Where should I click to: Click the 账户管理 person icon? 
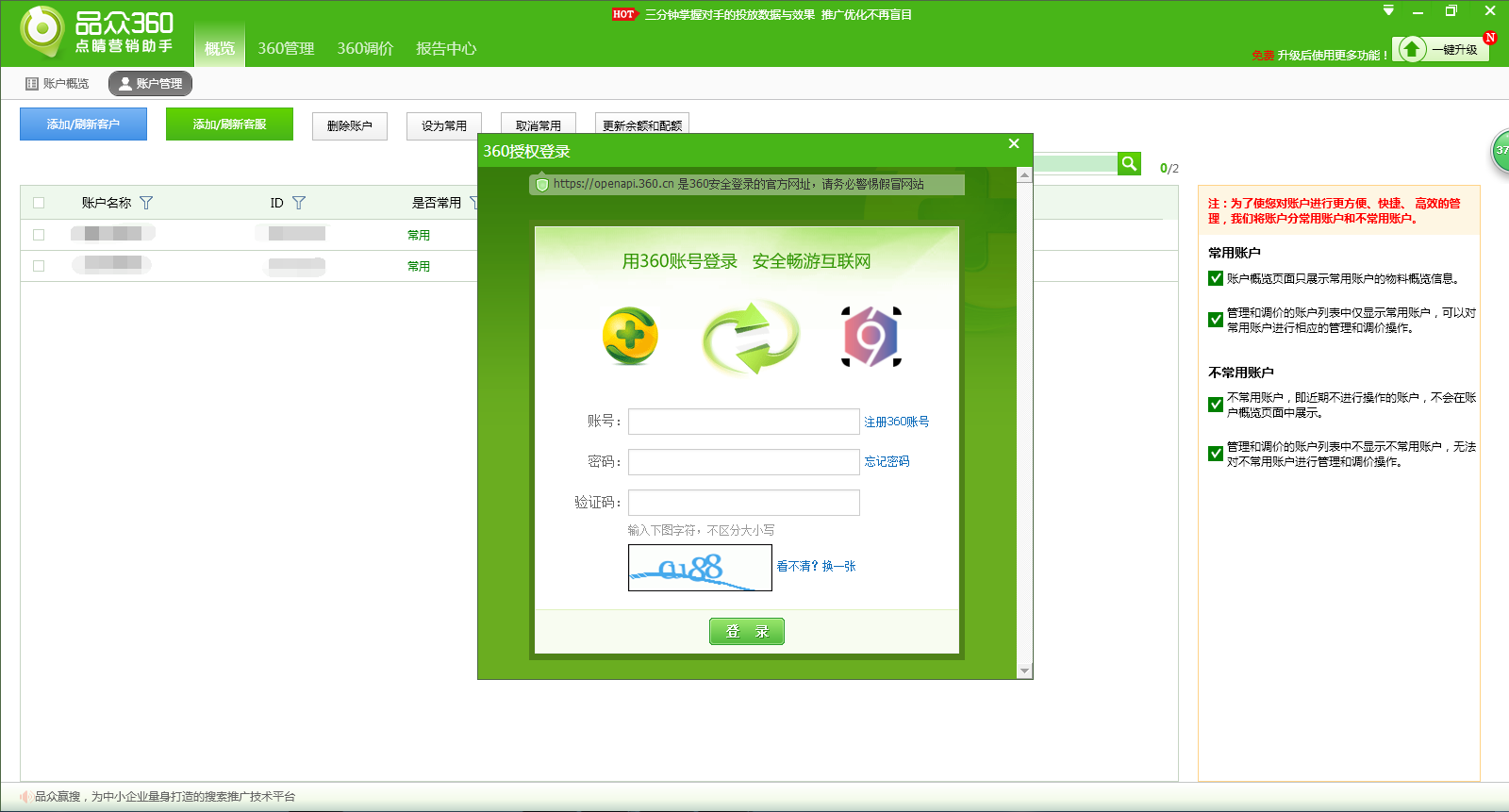coord(124,84)
